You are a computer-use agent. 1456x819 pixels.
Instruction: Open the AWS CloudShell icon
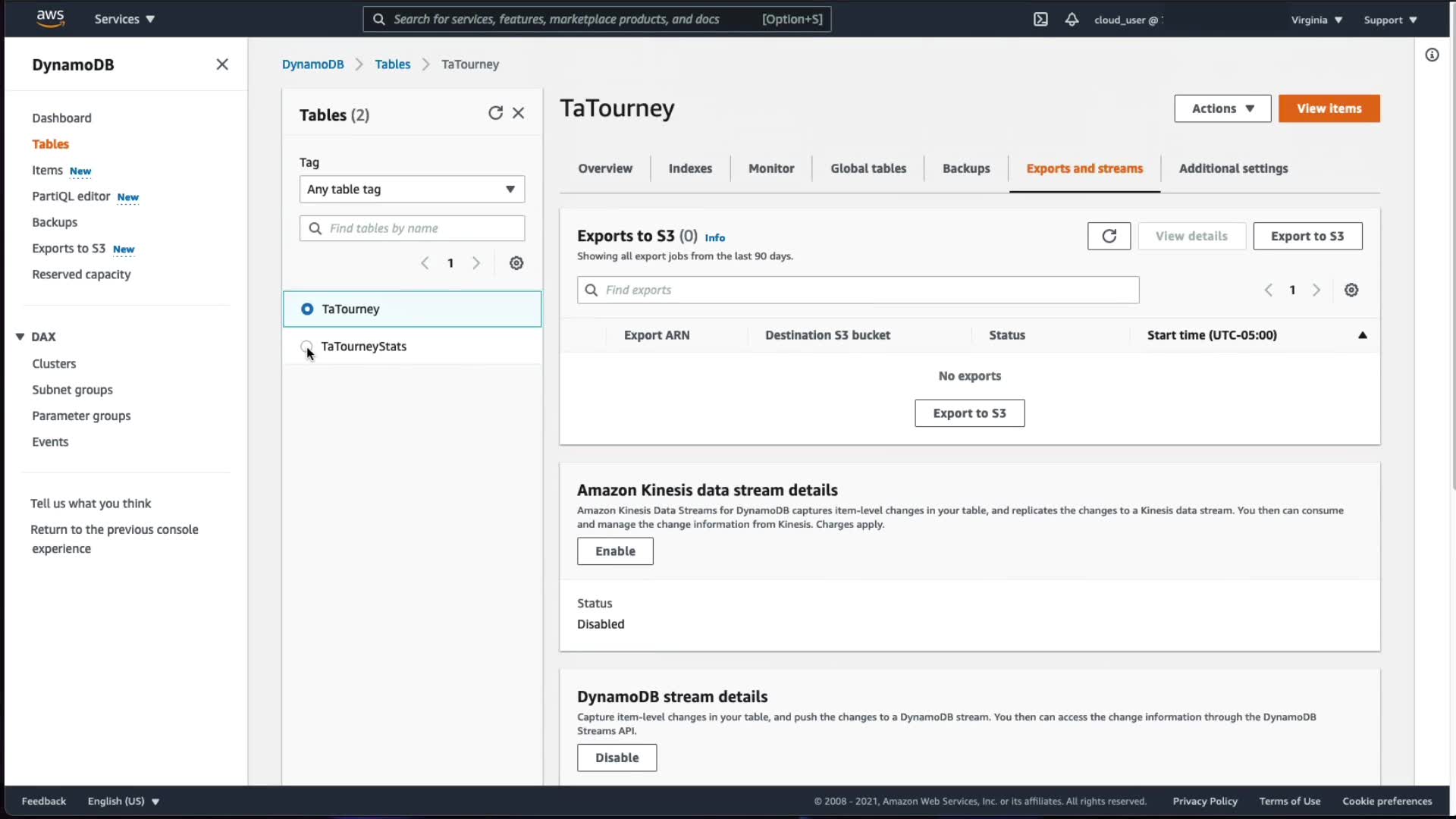point(1040,20)
